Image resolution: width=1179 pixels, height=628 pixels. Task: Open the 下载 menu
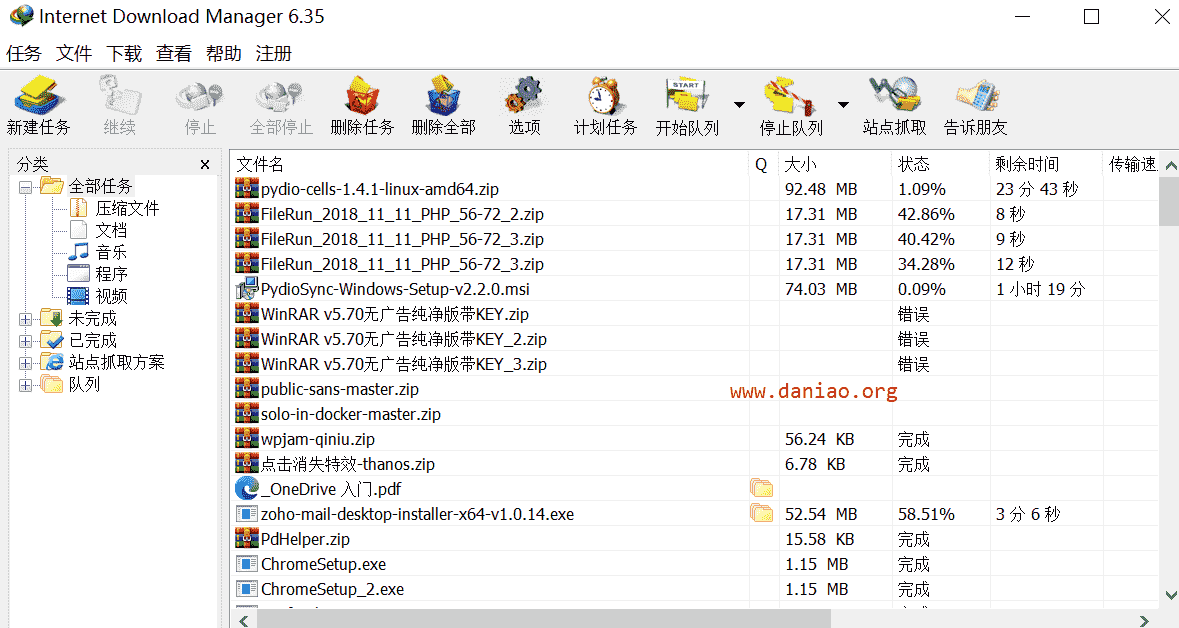coord(124,53)
